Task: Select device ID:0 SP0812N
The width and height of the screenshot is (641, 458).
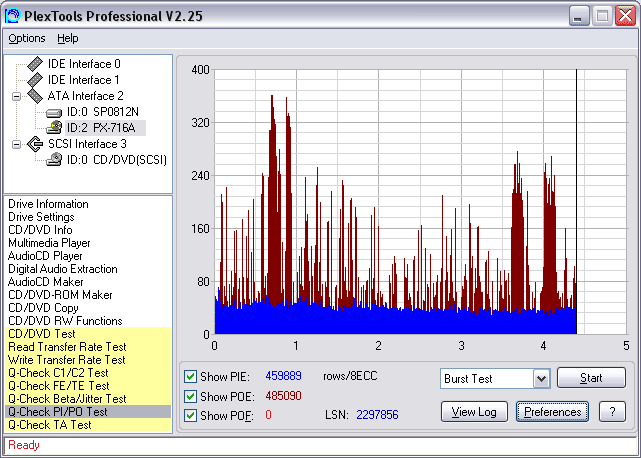Action: (x=103, y=112)
